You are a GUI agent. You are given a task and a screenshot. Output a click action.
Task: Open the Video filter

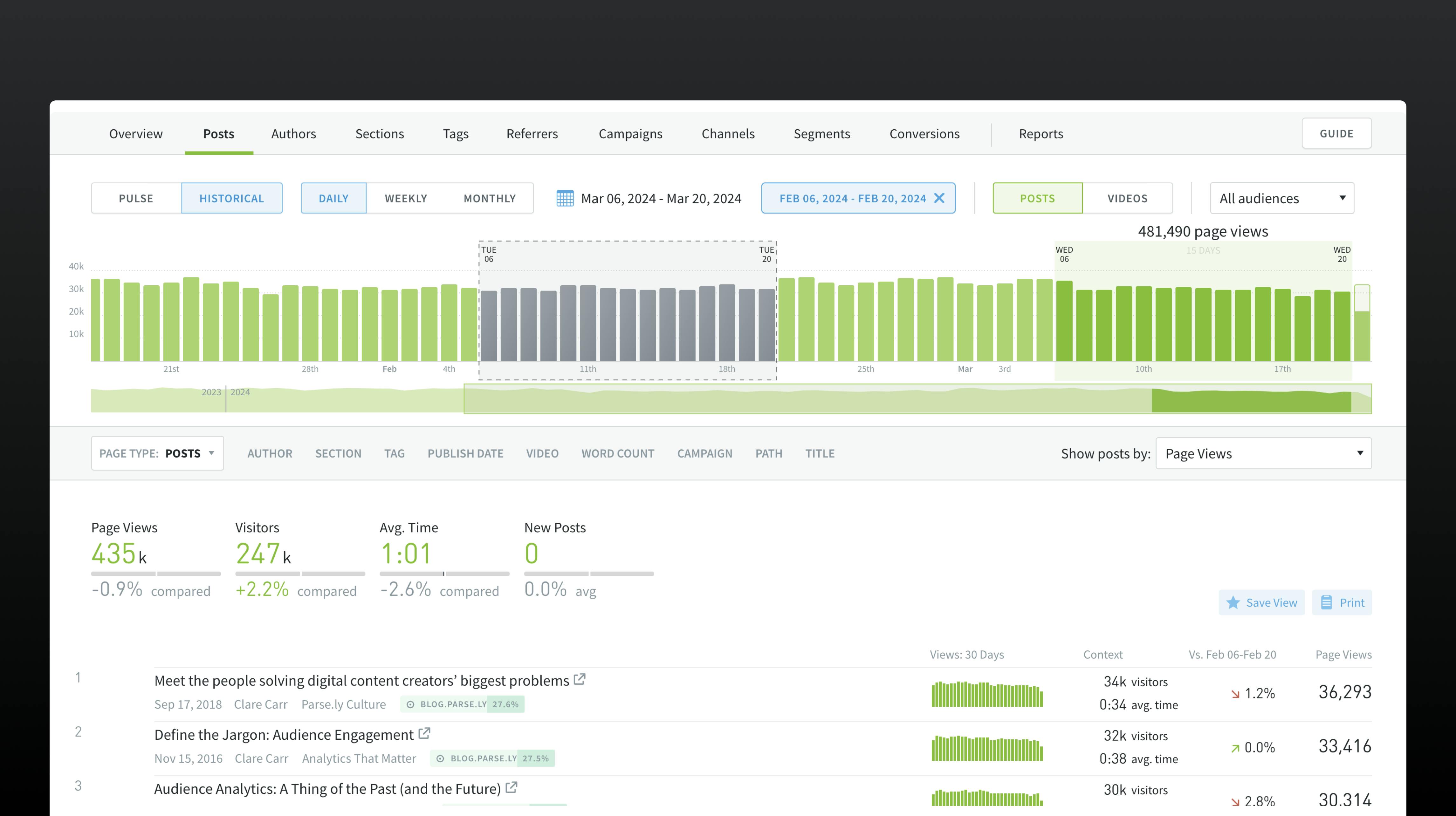coord(542,453)
